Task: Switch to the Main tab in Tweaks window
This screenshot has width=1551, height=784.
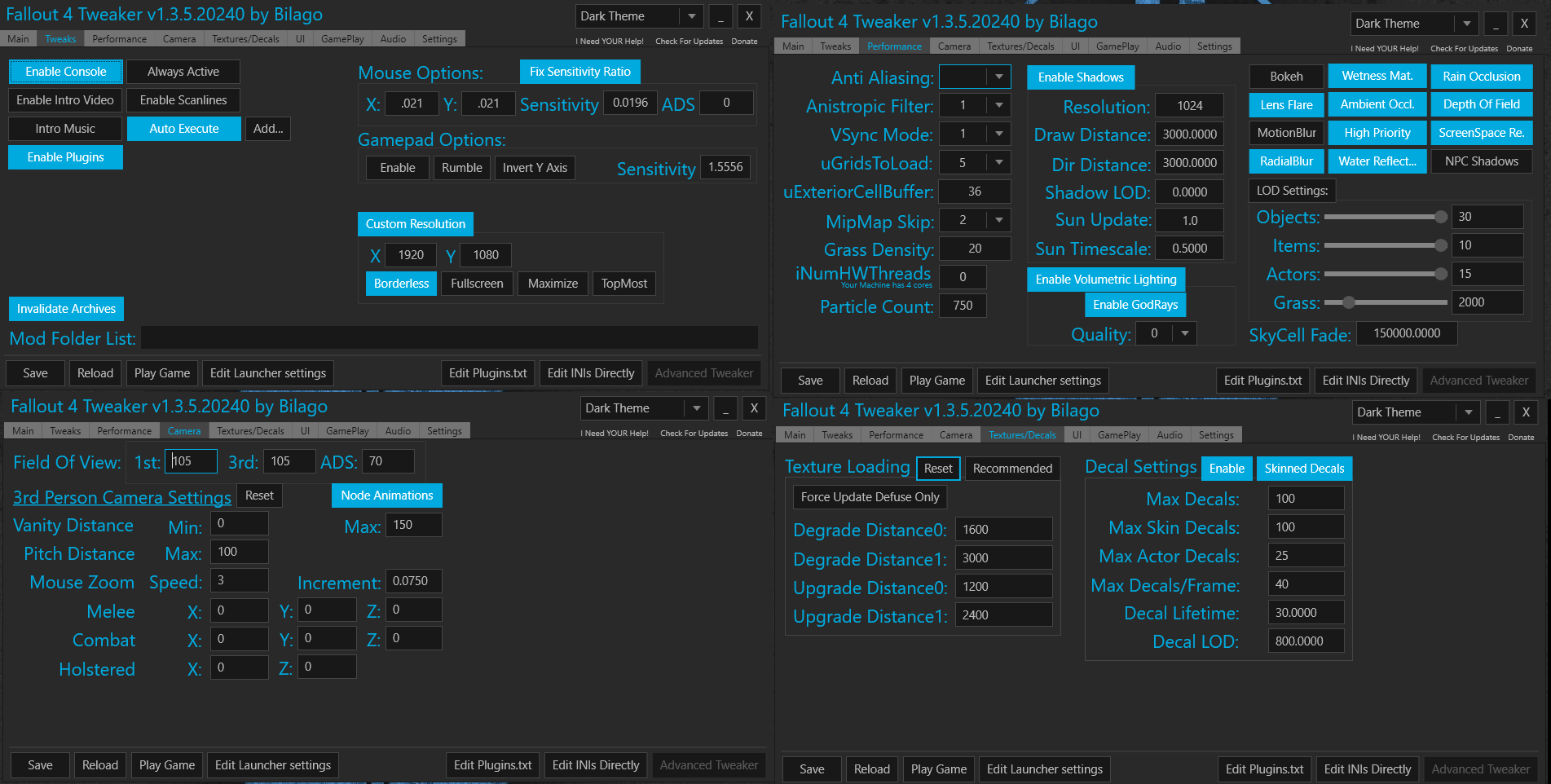Action: coord(18,39)
